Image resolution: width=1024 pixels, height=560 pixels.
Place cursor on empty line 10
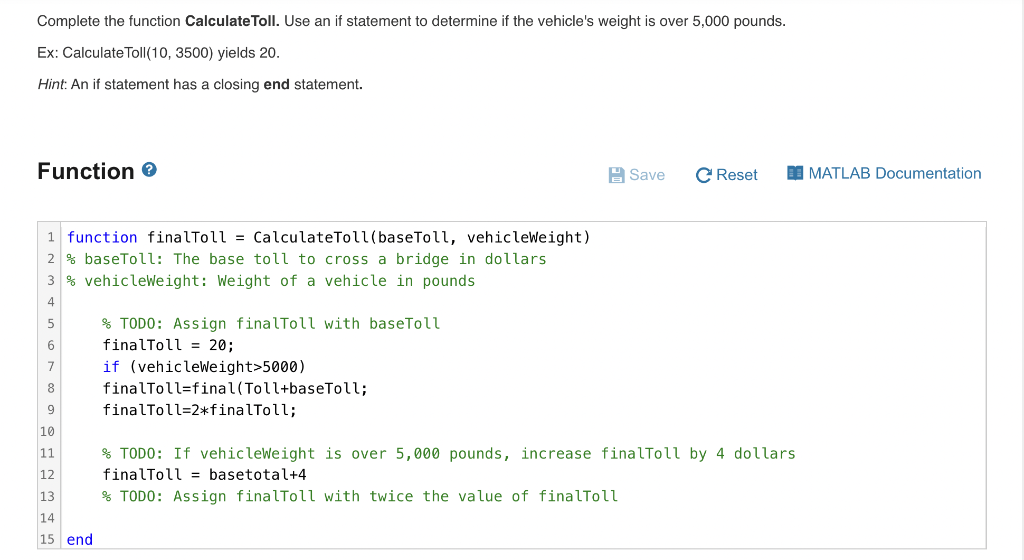click(x=522, y=431)
